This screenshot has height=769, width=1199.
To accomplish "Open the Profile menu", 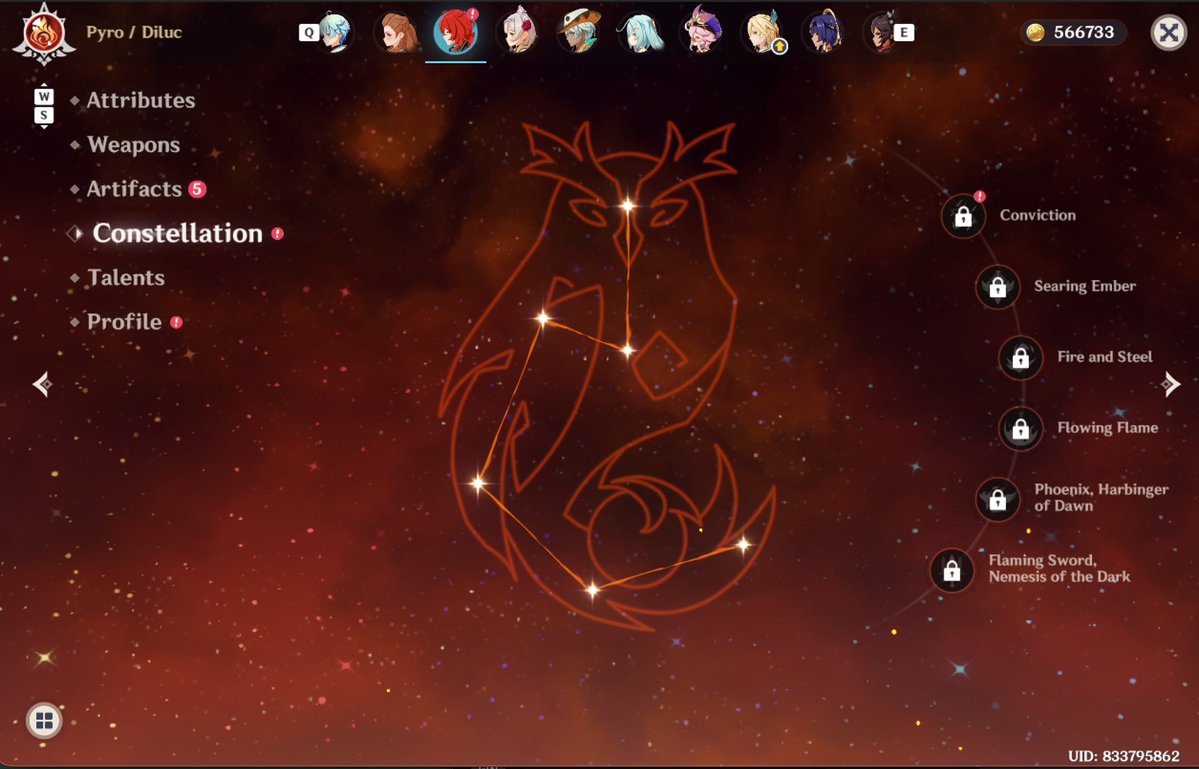I will coord(125,322).
